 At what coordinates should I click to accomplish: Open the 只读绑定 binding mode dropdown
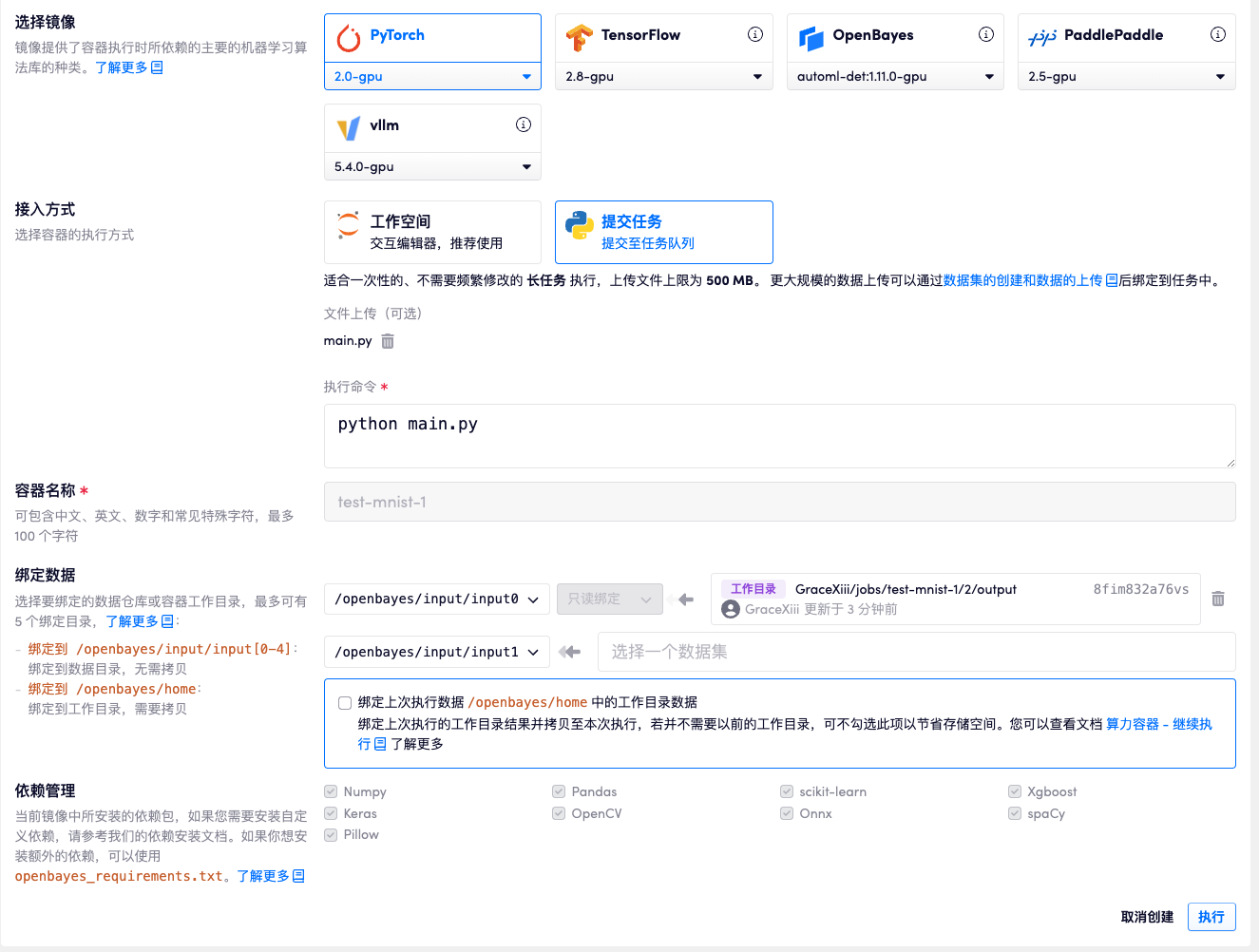[609, 599]
